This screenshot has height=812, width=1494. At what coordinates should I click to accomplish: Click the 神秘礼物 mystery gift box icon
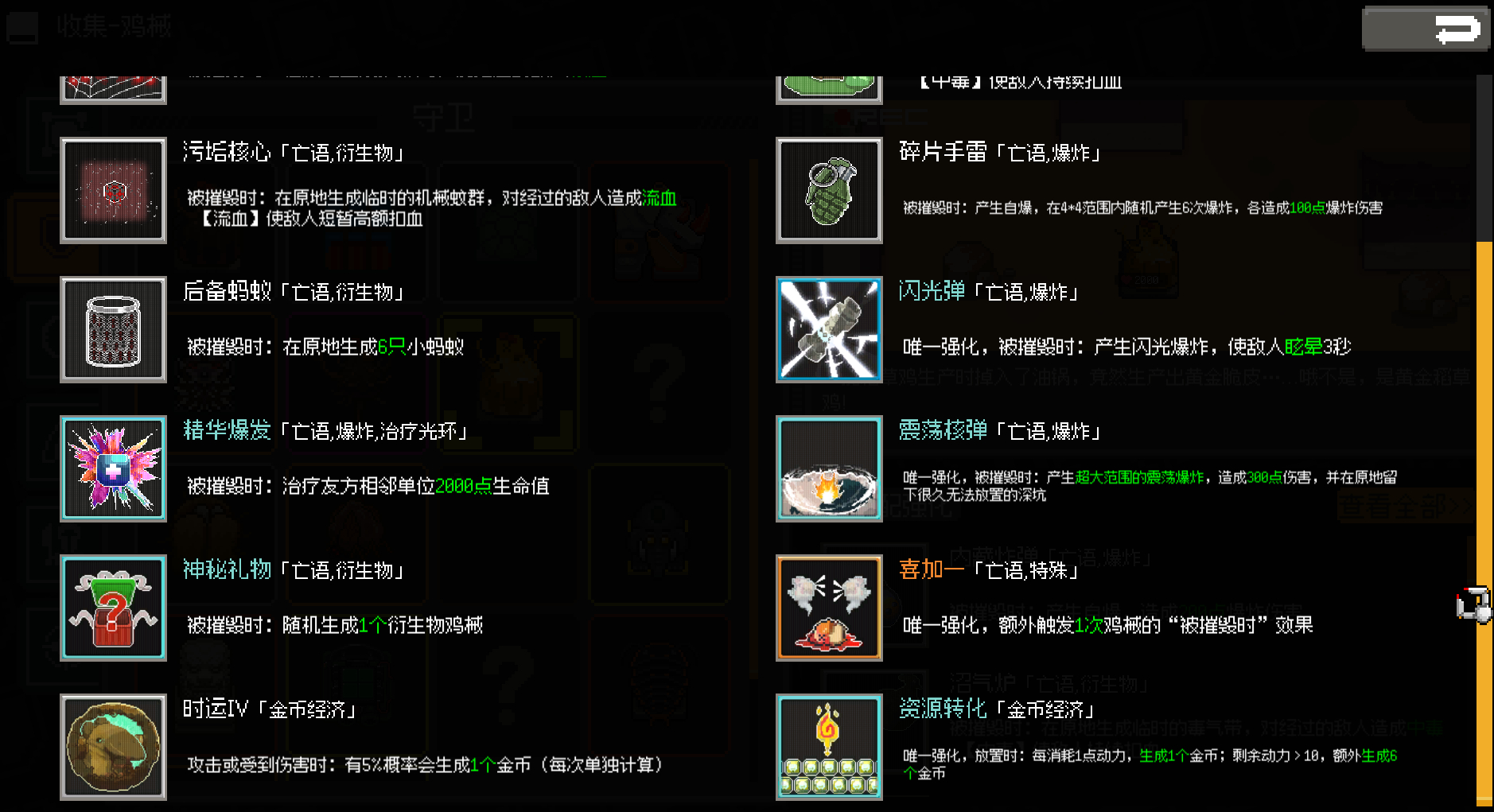point(113,608)
